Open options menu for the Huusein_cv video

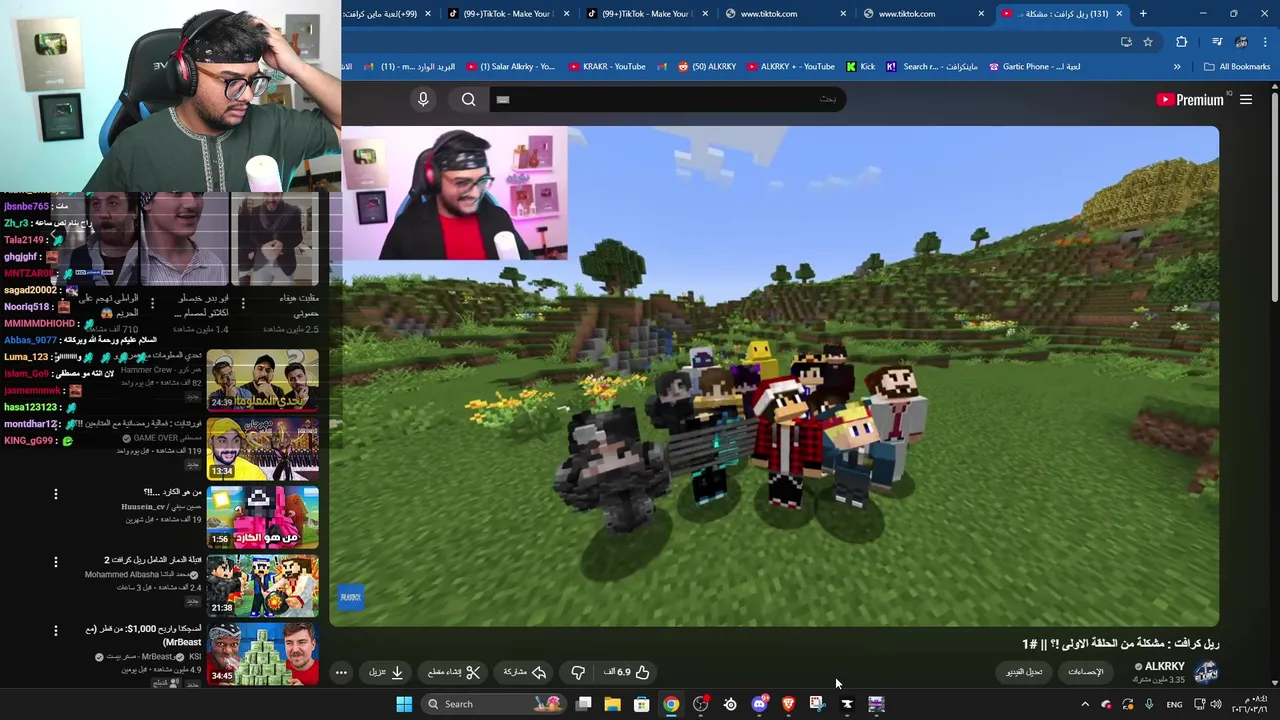pyautogui.click(x=56, y=493)
